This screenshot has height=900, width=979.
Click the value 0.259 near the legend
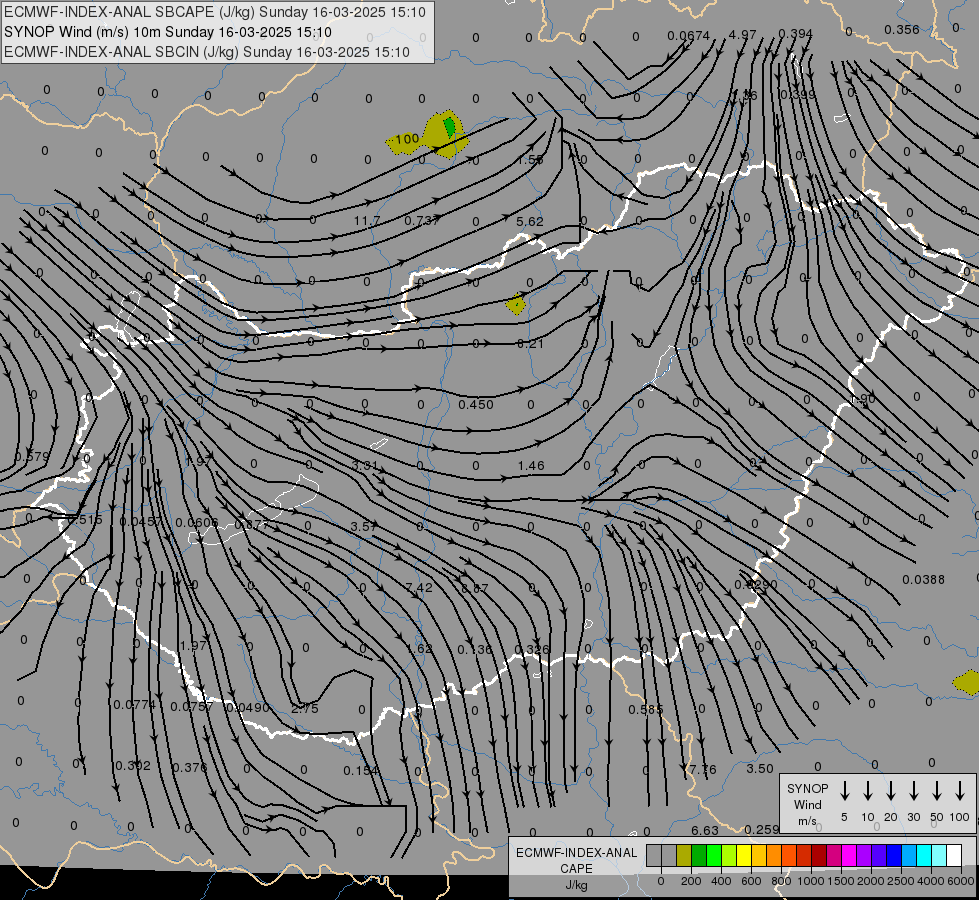coord(762,829)
